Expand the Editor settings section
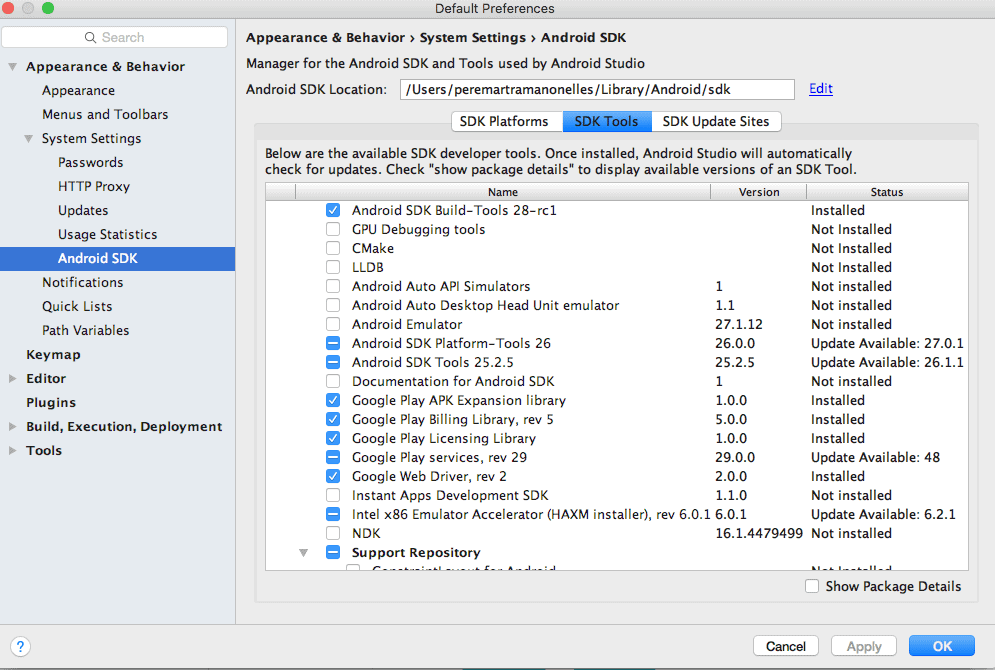 13,379
